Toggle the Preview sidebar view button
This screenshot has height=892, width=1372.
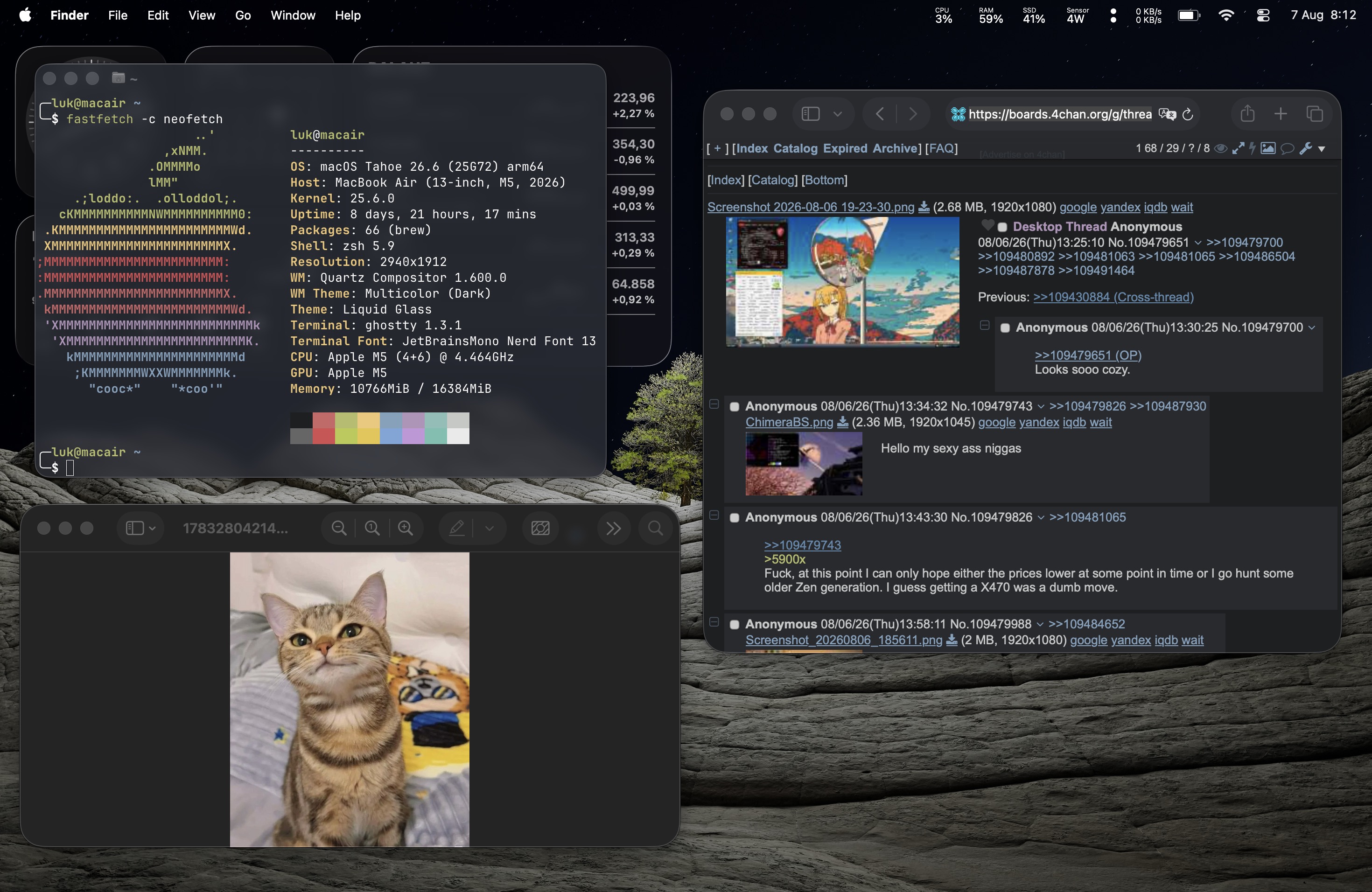(x=134, y=528)
